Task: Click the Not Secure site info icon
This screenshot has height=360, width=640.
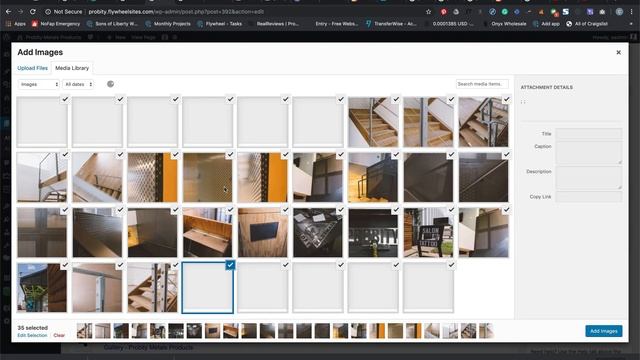Action: (x=48, y=12)
